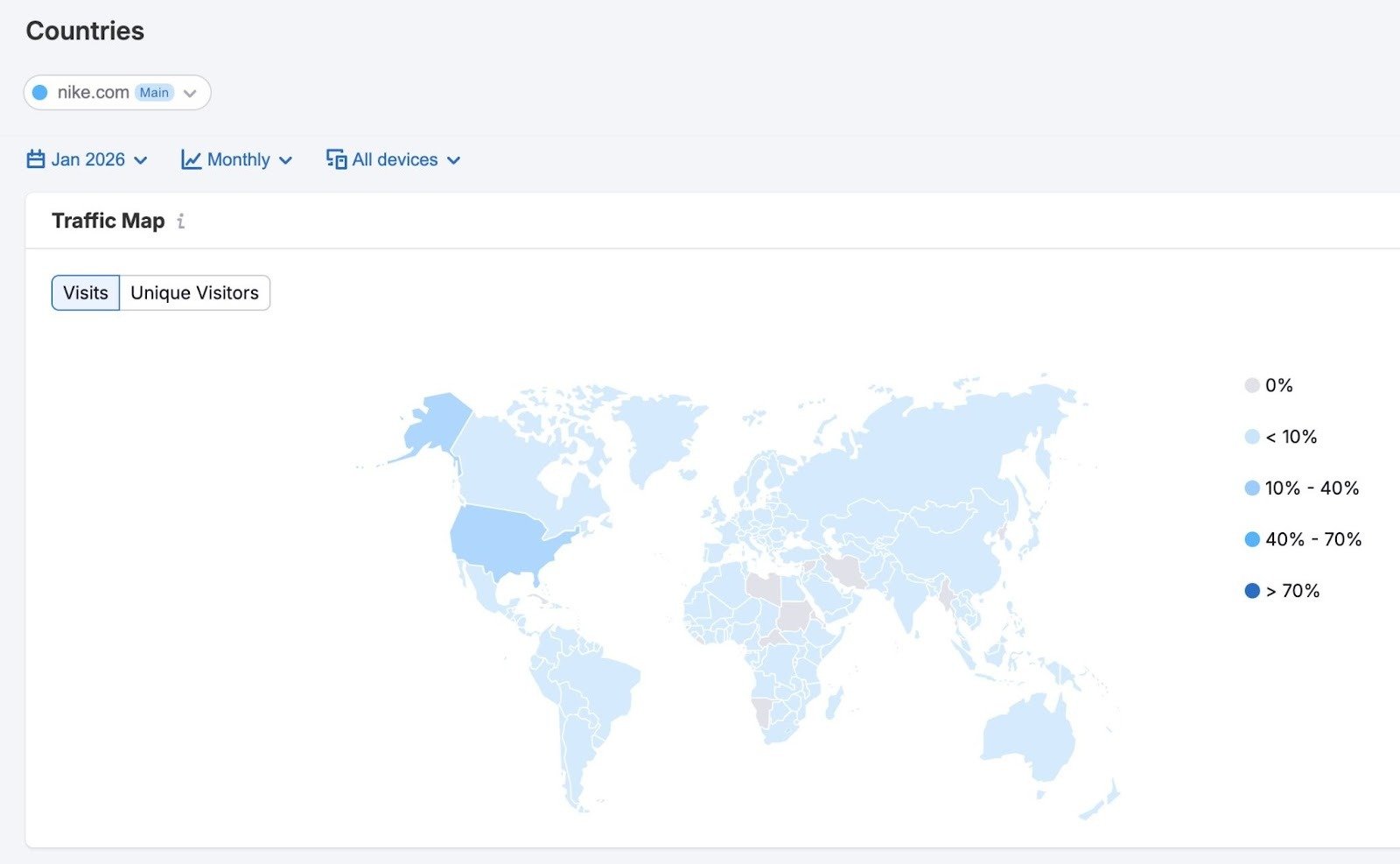The width and height of the screenshot is (1400, 864).
Task: Expand the All devices filter dropdown
Action: point(395,159)
